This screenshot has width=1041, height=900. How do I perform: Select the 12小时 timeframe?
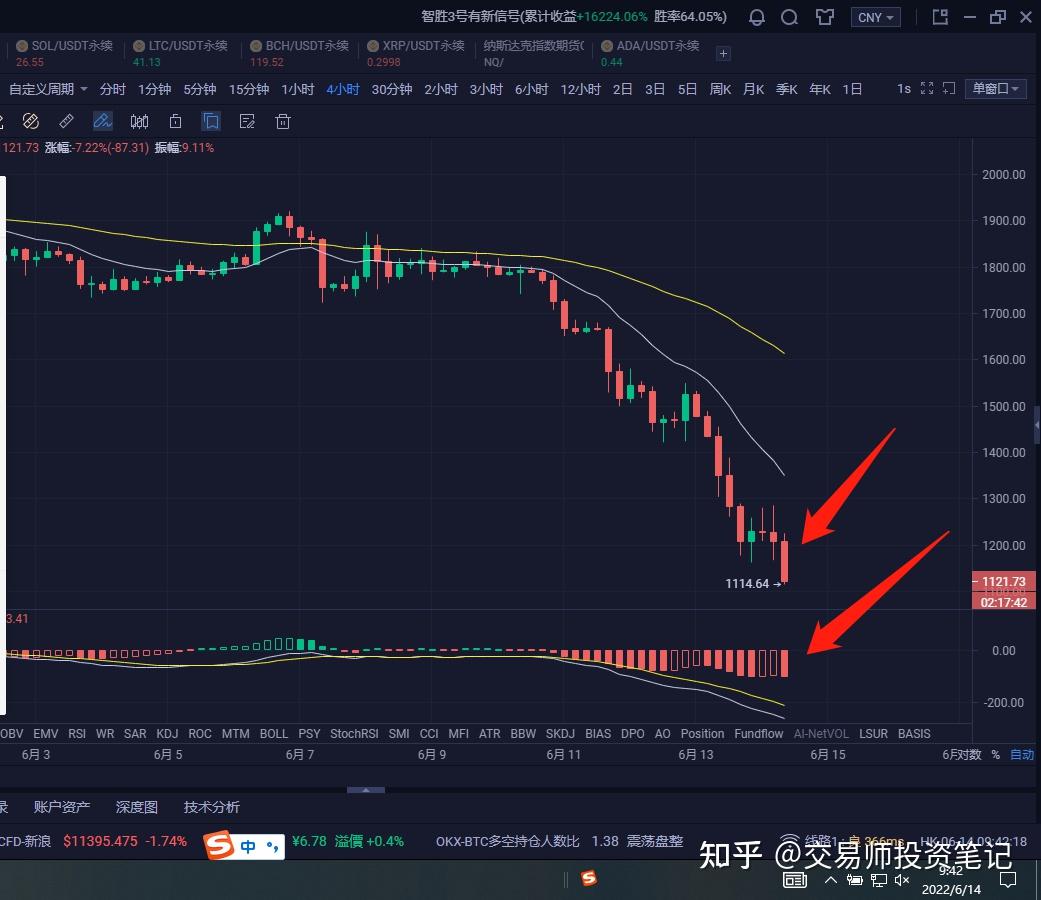(580, 89)
